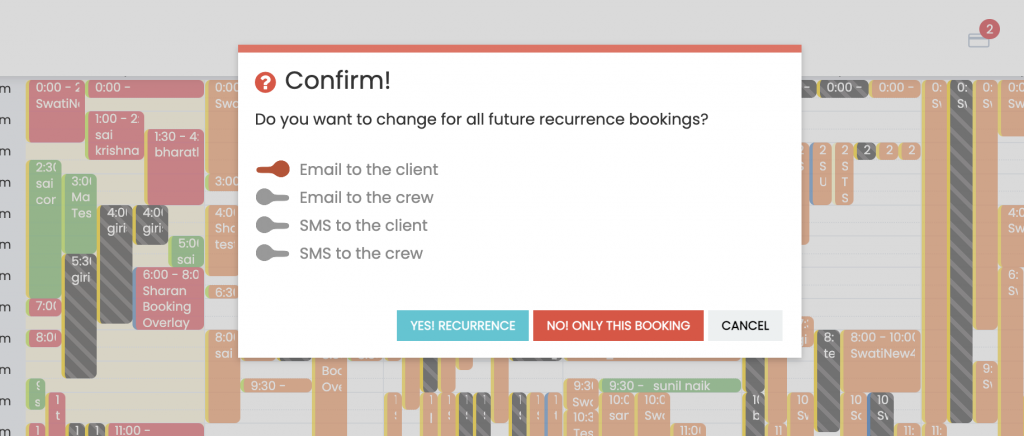Cancel the confirm dialog

pos(745,326)
